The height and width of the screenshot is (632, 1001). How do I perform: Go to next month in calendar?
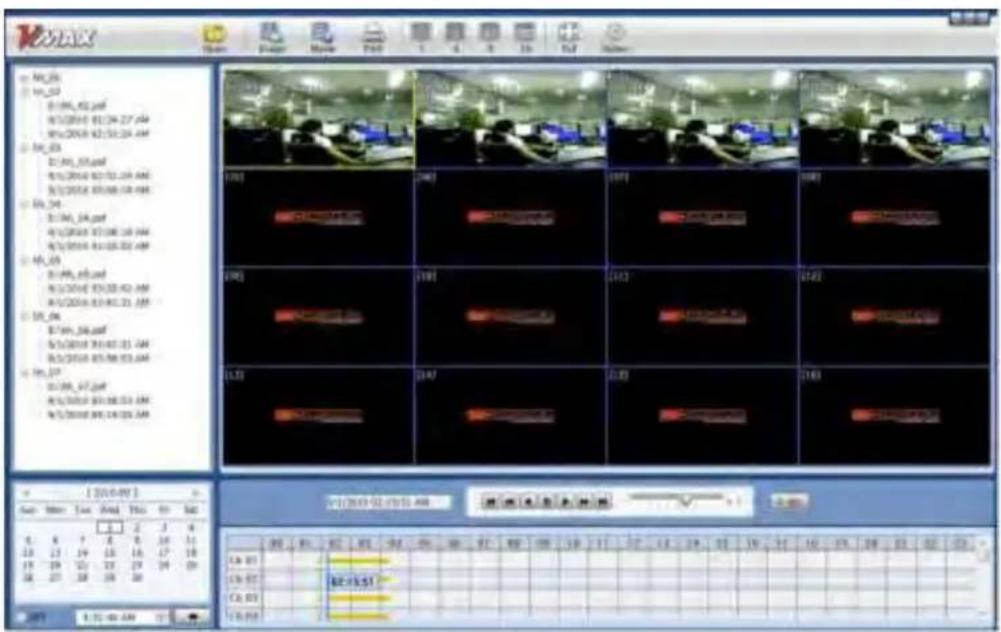[195, 493]
